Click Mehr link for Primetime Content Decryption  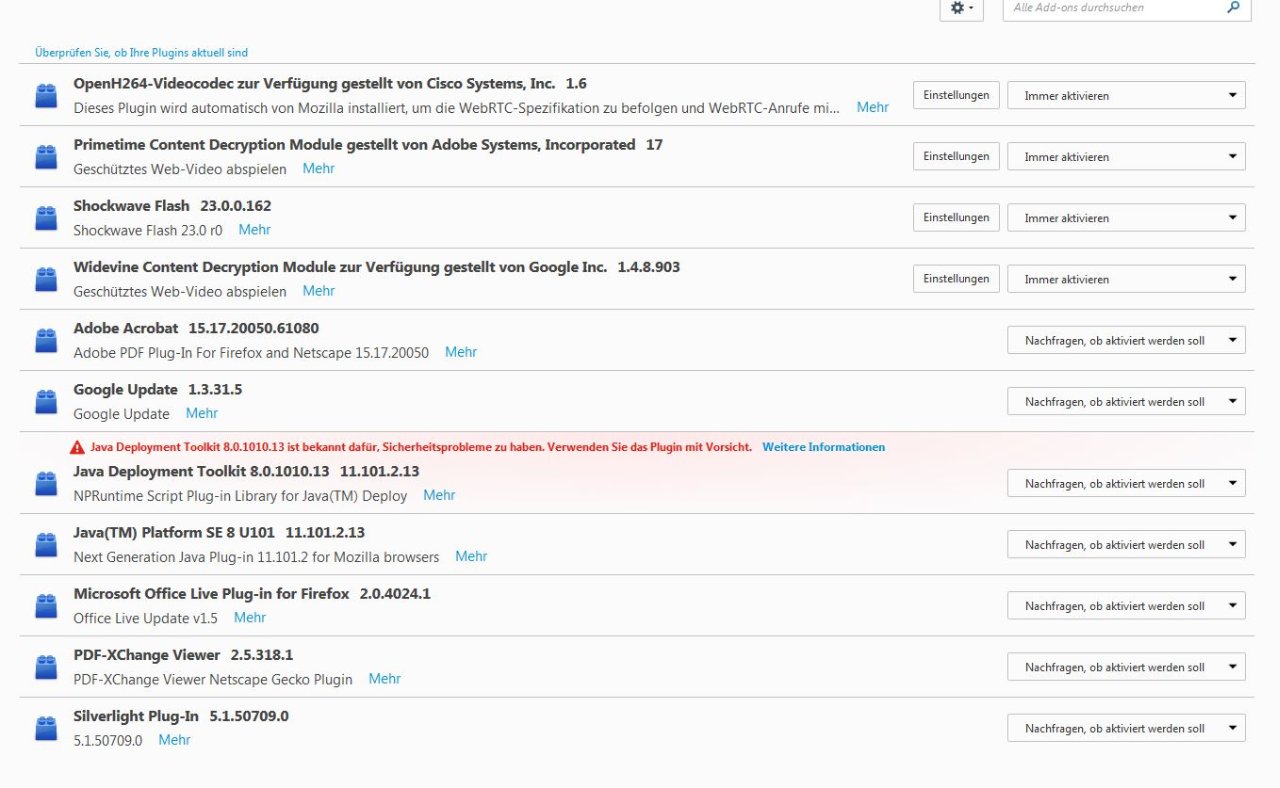(319, 168)
